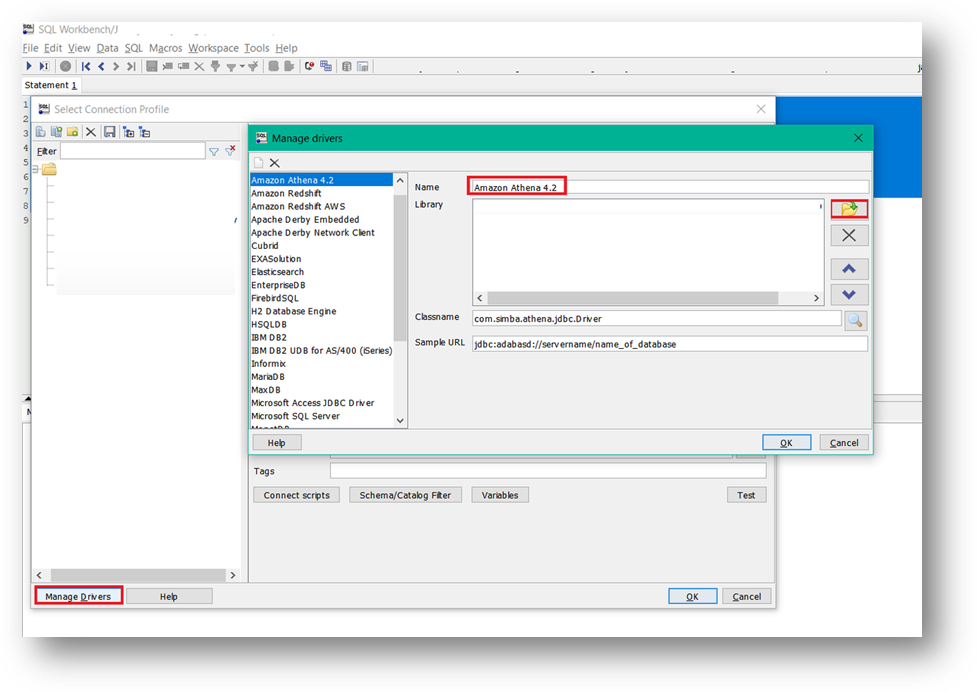Click the Commit database icon
Screen dimensions: 977x692
274,66
